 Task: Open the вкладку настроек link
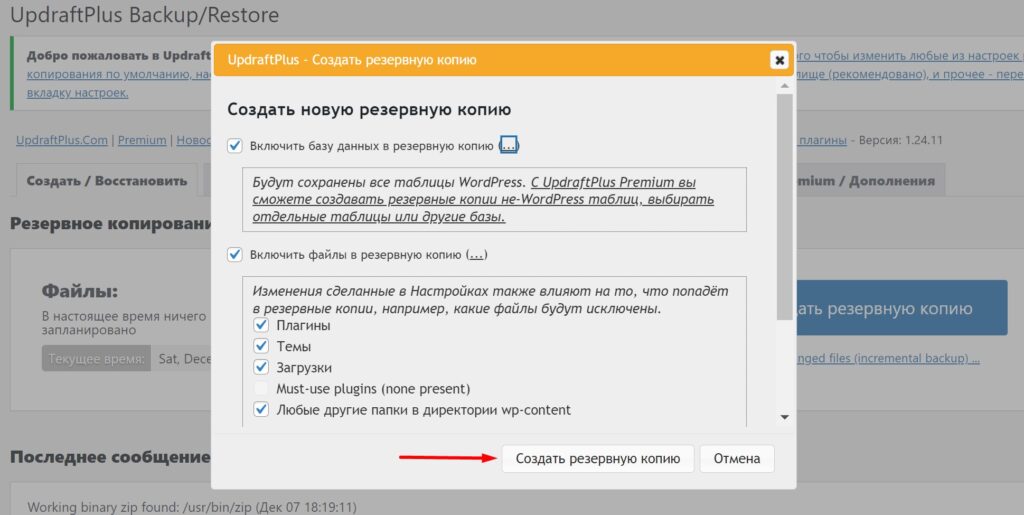(78, 93)
